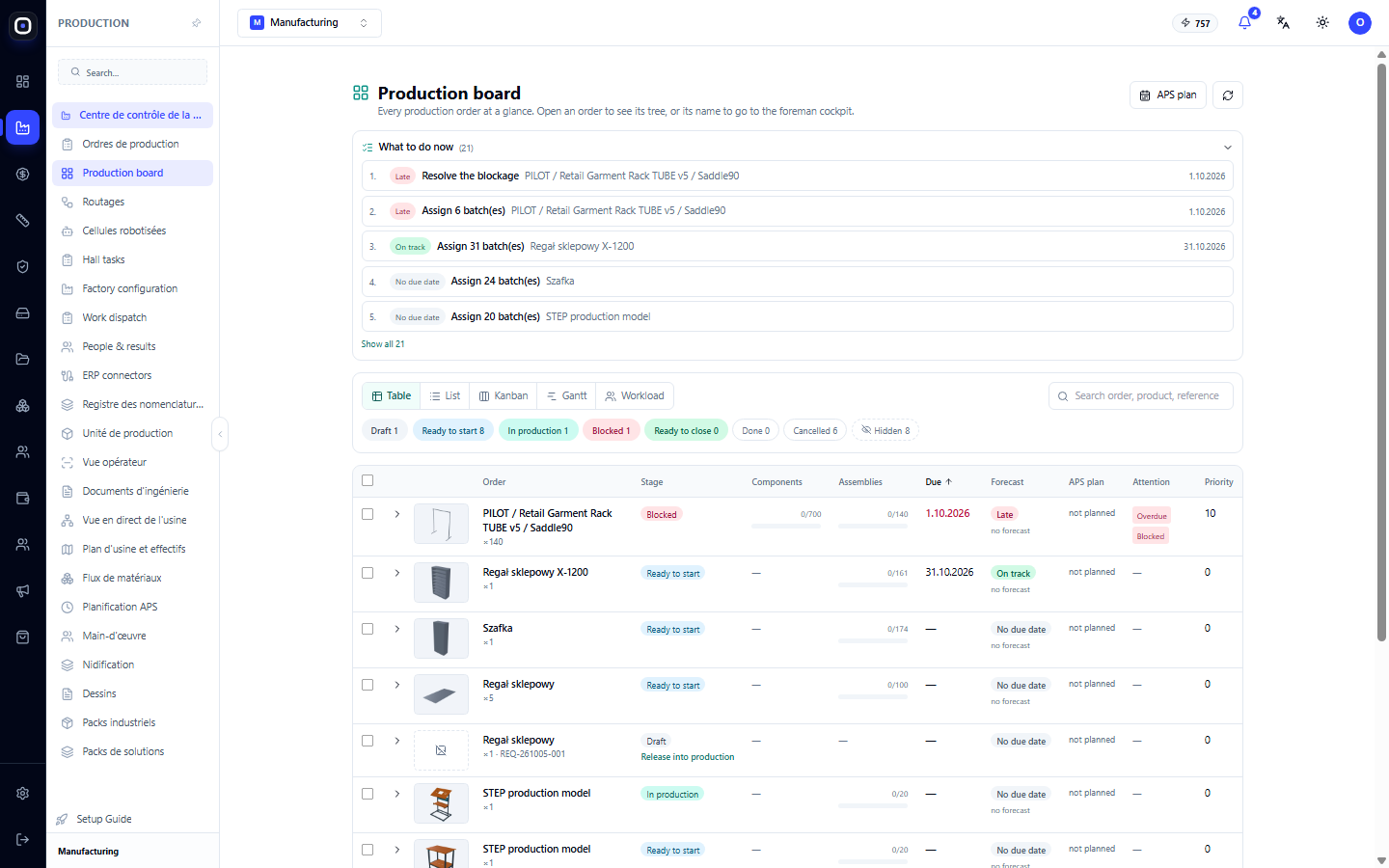
Task: Open the Manufacturing workspace dropdown
Action: point(310,23)
